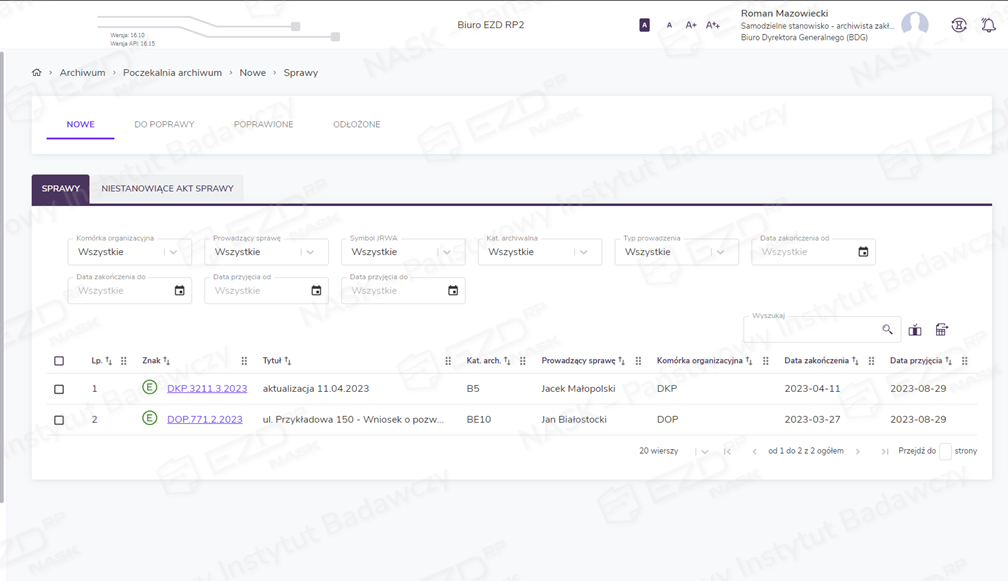Click the magnifier icon in Wyszukaj field
1008x581 pixels.
(887, 329)
